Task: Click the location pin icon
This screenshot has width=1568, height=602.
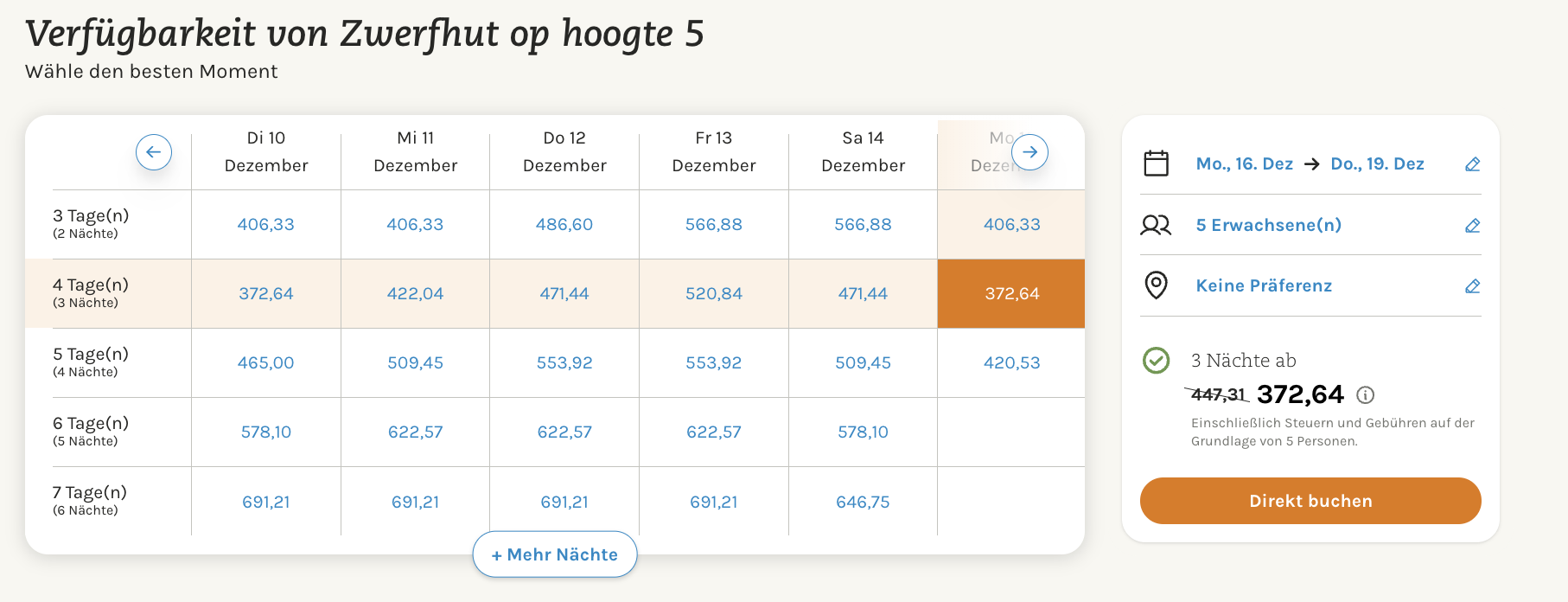Action: coord(1156,285)
